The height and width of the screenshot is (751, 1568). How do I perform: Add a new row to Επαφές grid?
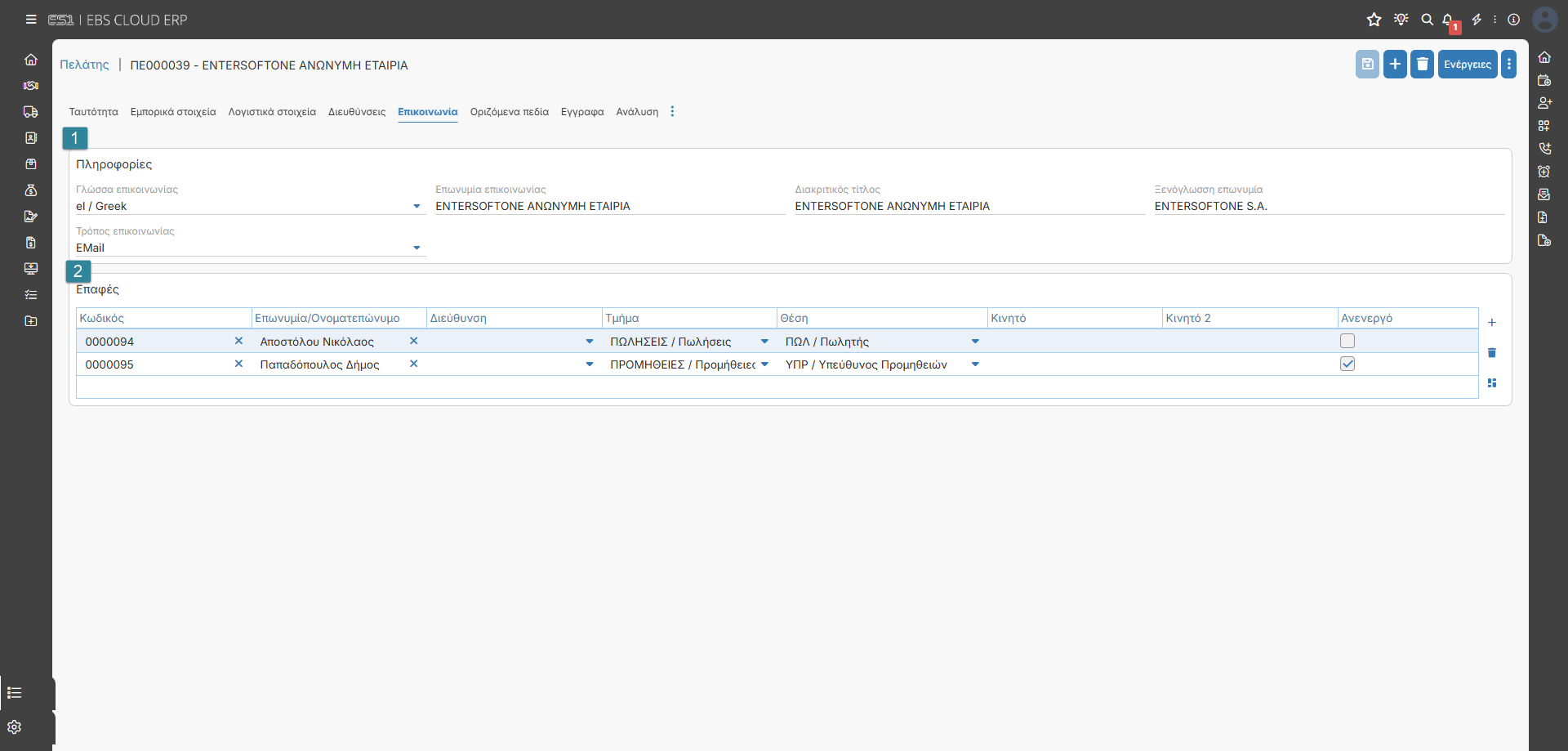1492,323
